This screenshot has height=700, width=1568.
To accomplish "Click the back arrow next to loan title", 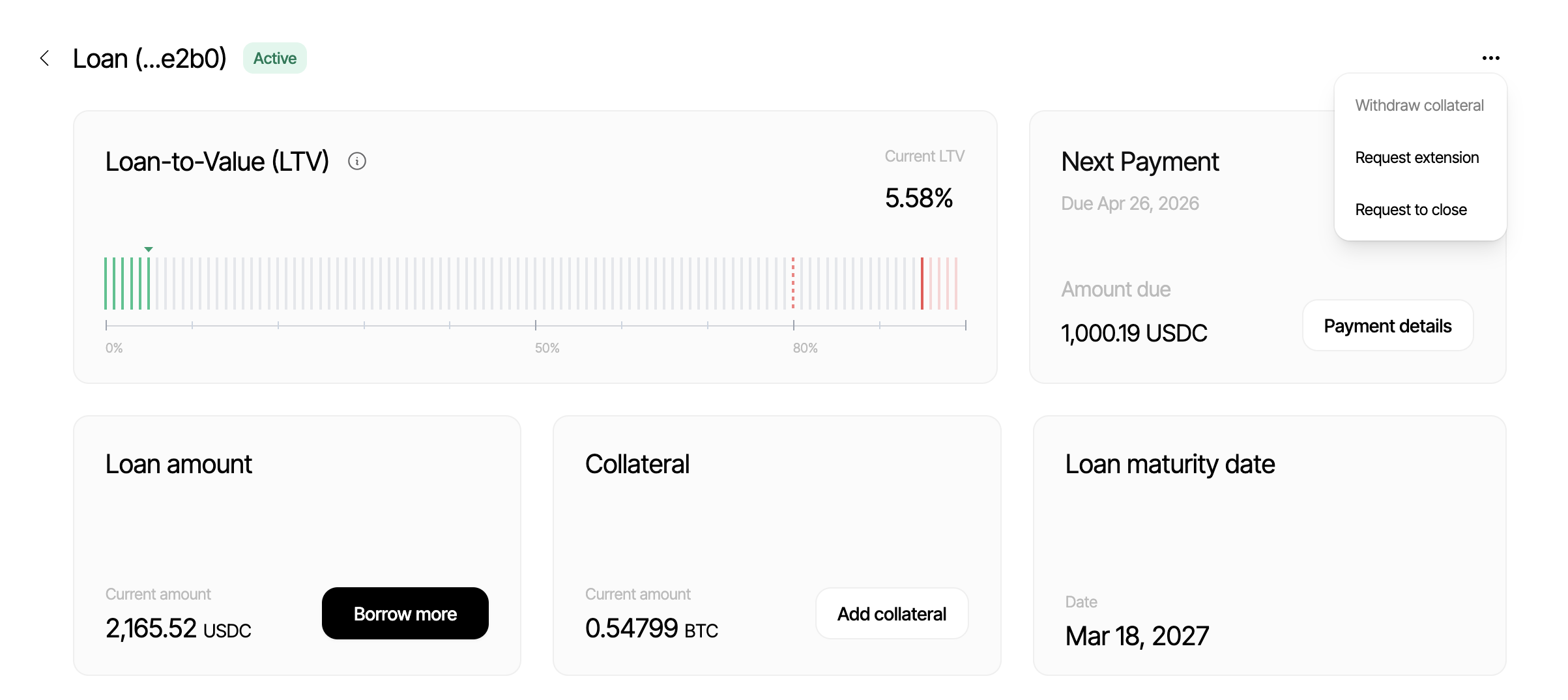I will tap(44, 58).
